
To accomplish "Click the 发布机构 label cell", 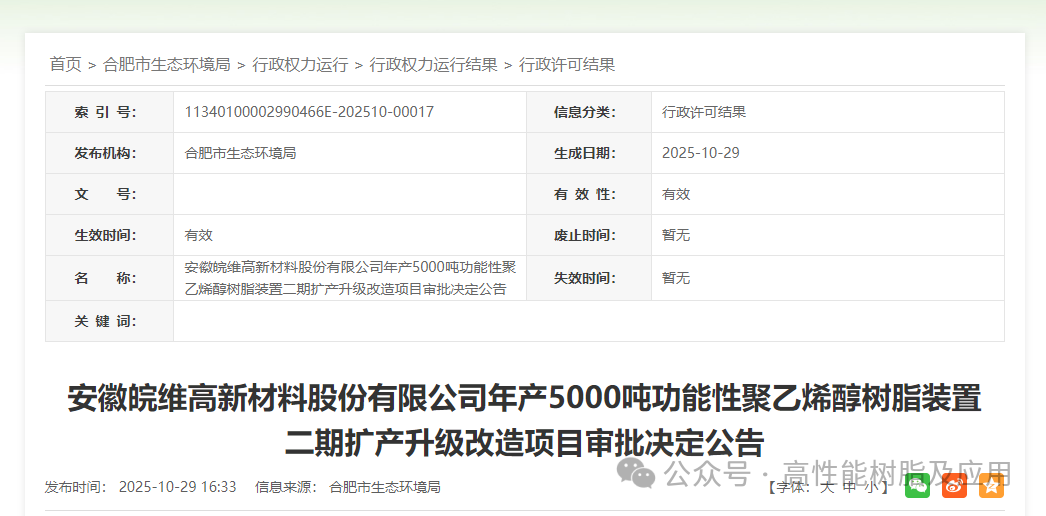I will (109, 153).
